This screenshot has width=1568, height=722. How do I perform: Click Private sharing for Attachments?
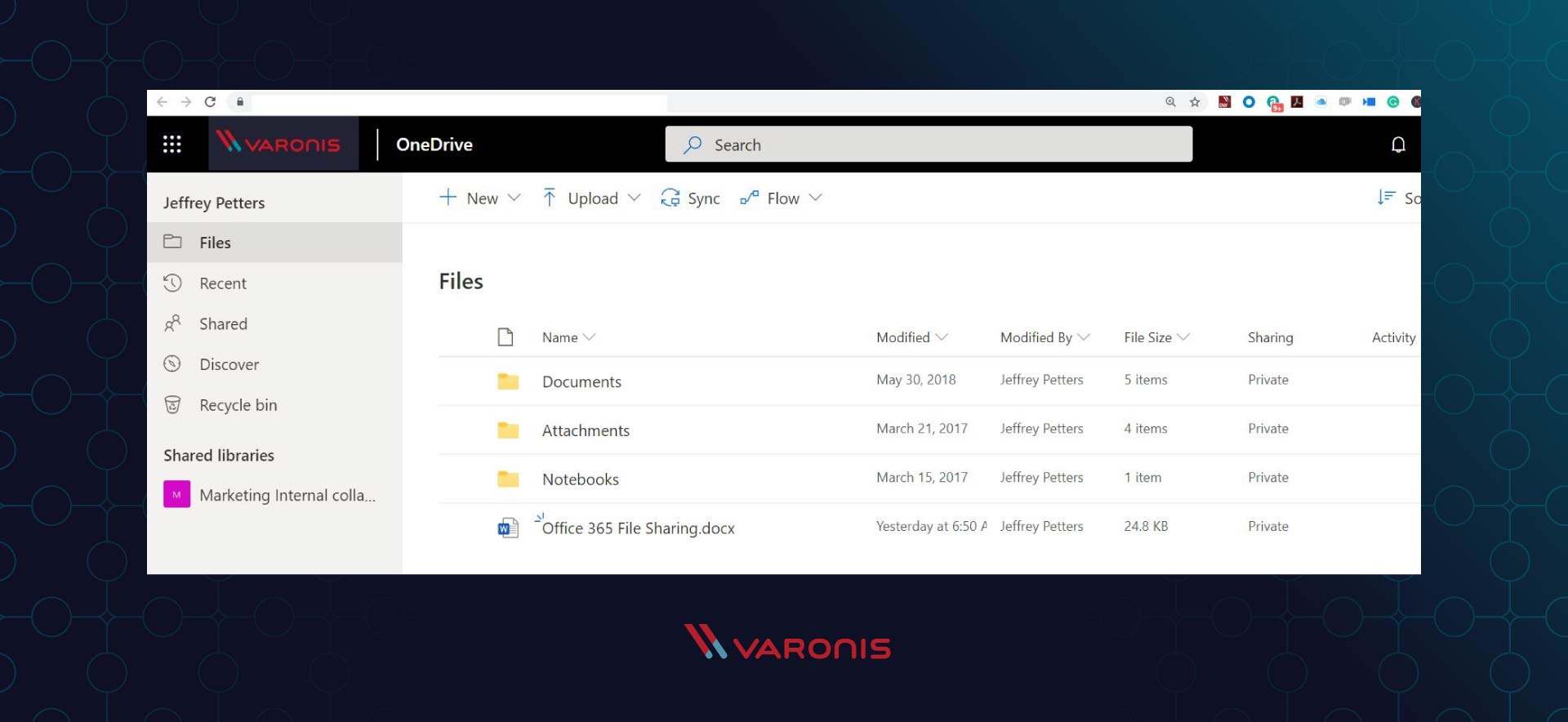click(1267, 429)
